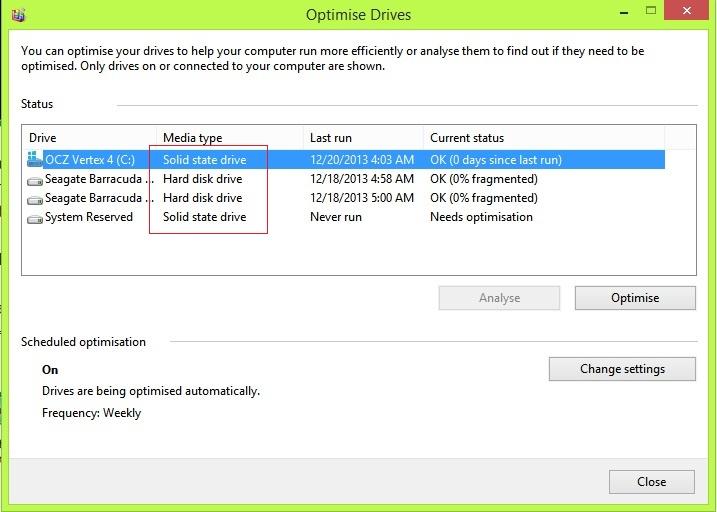Click last run '12/18/2013 5:00 AM'
Viewport: 717px width, 512px height.
coord(362,198)
